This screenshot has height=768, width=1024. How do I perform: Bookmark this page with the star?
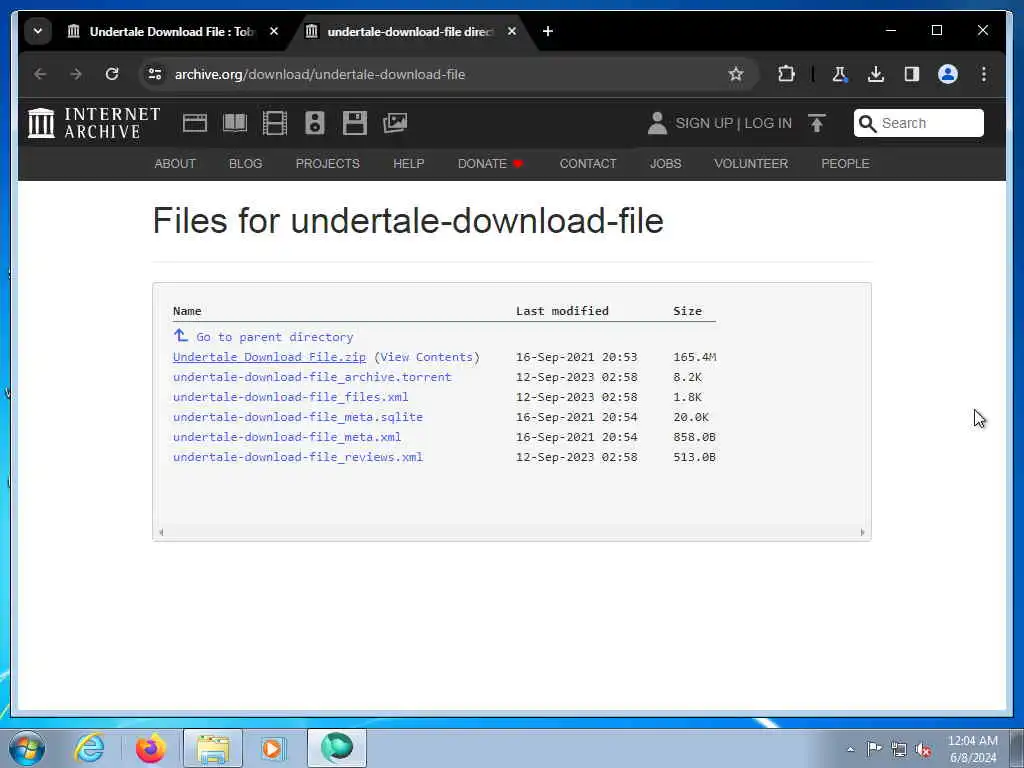(x=736, y=74)
